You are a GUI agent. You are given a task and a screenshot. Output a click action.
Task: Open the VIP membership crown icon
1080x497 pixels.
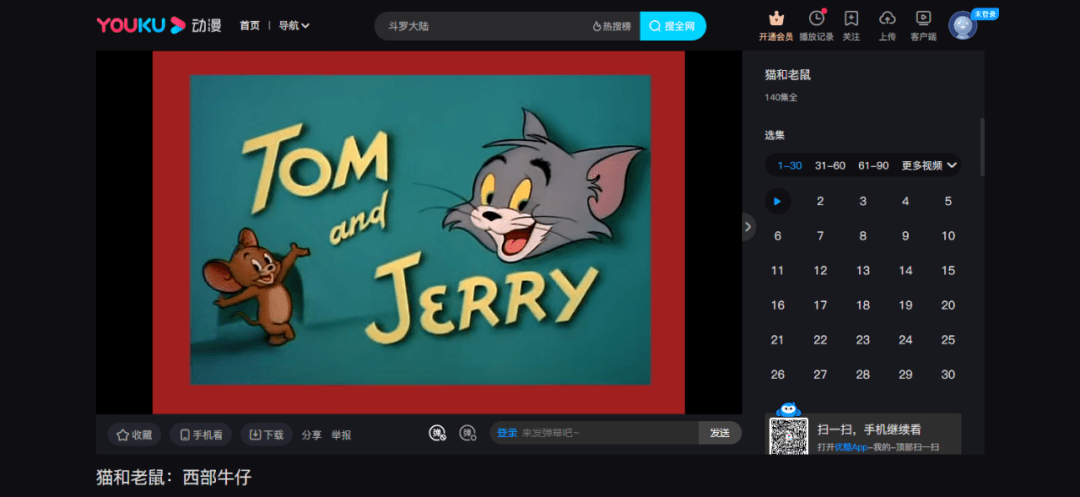pos(776,19)
